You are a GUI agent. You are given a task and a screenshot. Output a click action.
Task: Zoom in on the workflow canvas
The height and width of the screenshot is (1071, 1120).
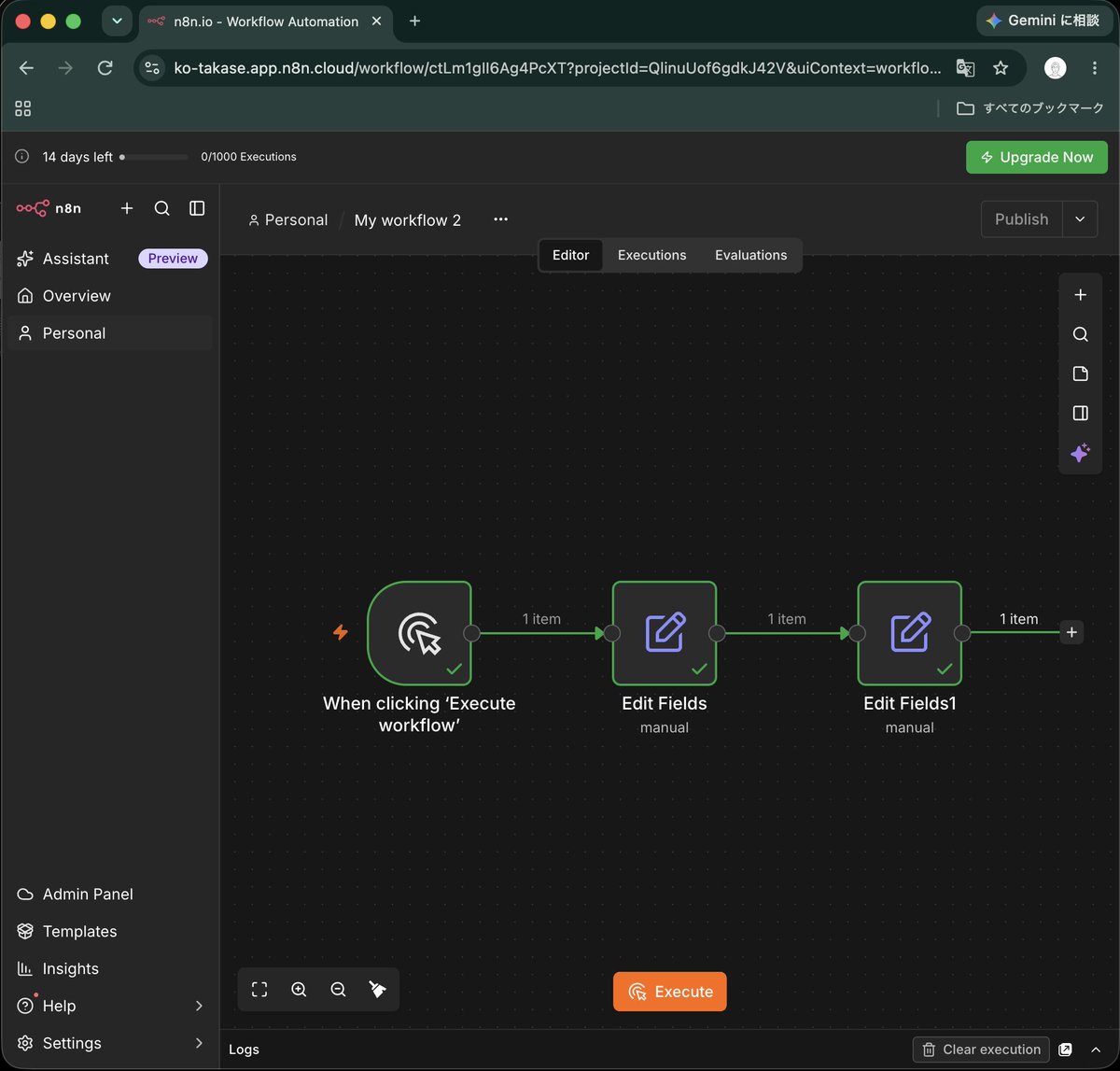299,990
